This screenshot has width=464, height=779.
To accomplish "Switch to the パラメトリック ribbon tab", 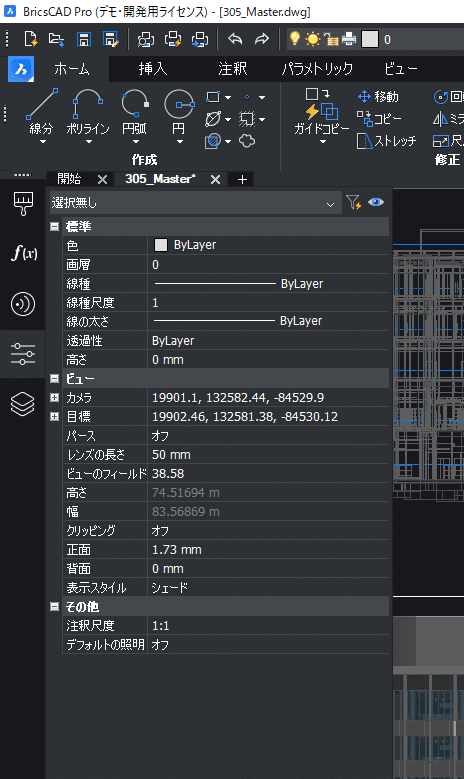I will pyautogui.click(x=317, y=69).
